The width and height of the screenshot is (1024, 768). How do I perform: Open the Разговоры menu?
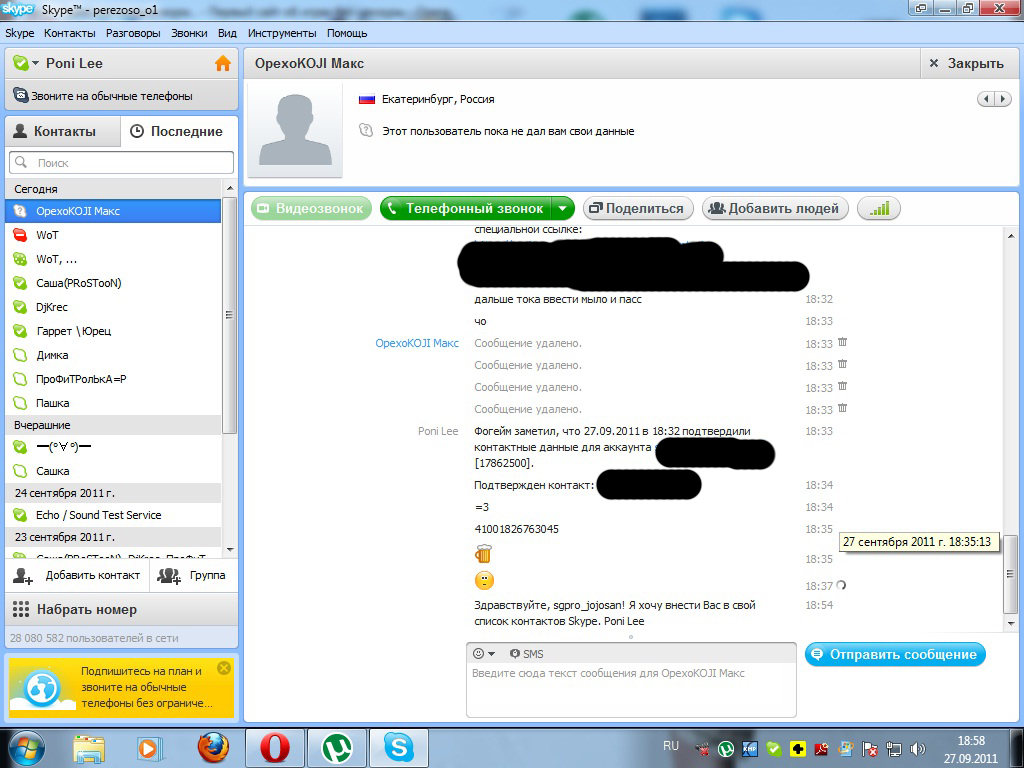pyautogui.click(x=133, y=33)
